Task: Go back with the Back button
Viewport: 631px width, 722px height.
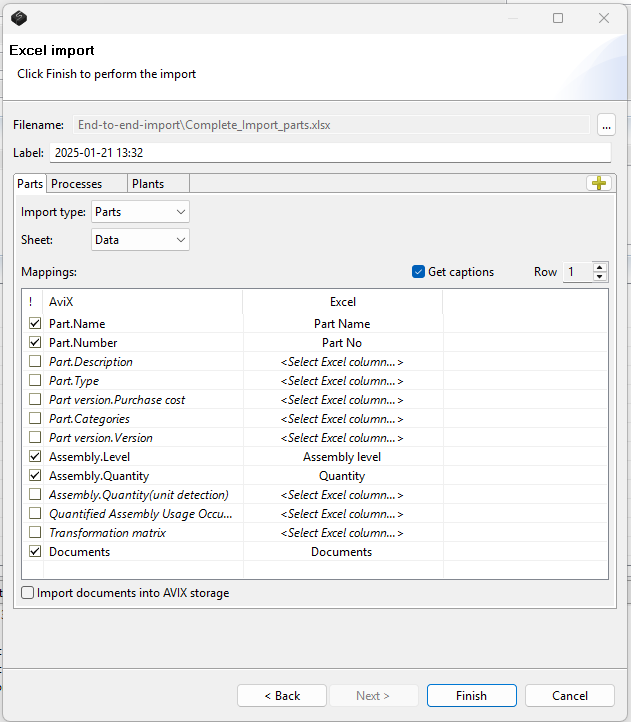Action: [282, 696]
